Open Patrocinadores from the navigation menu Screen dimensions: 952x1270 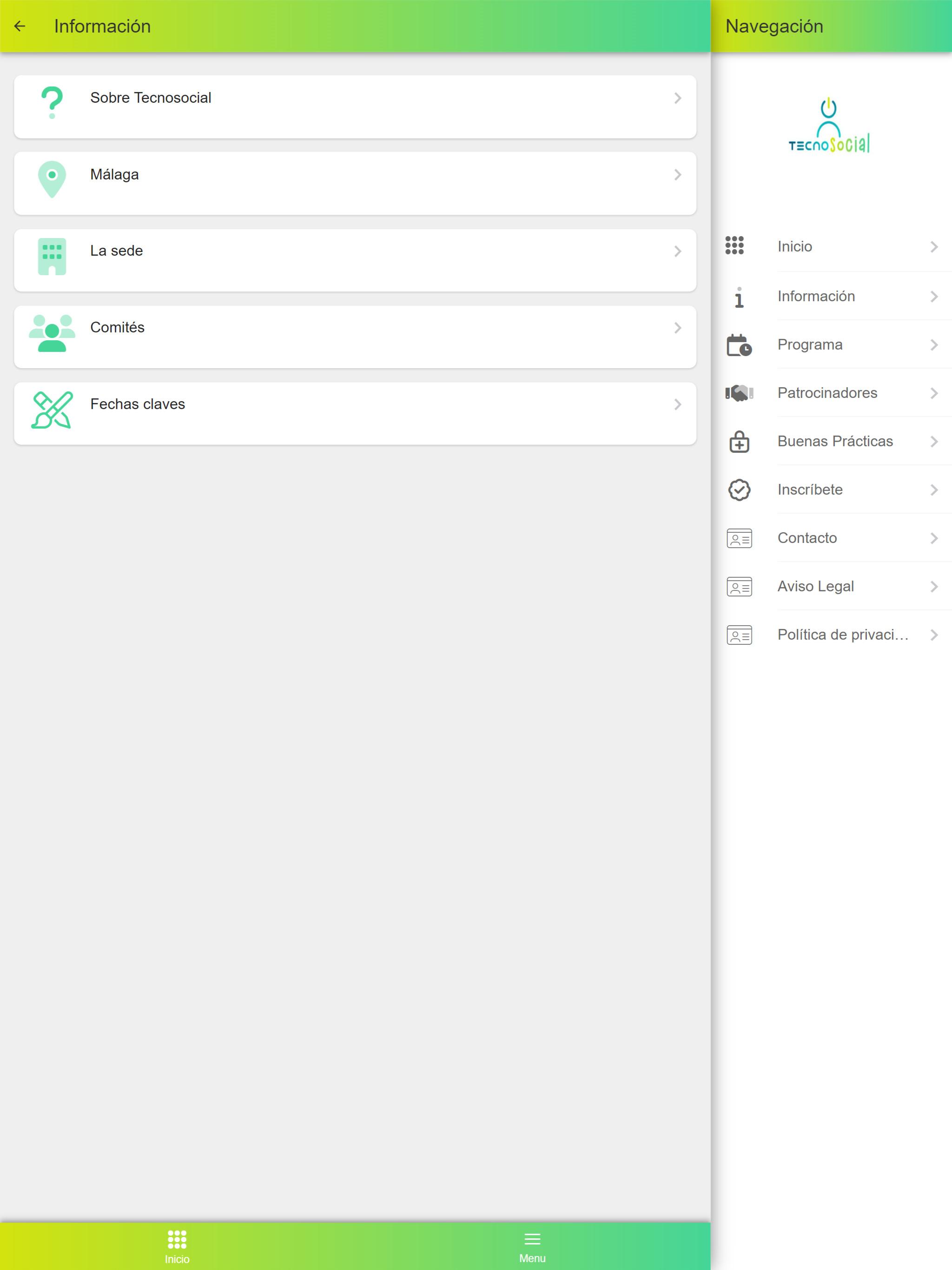[832, 393]
